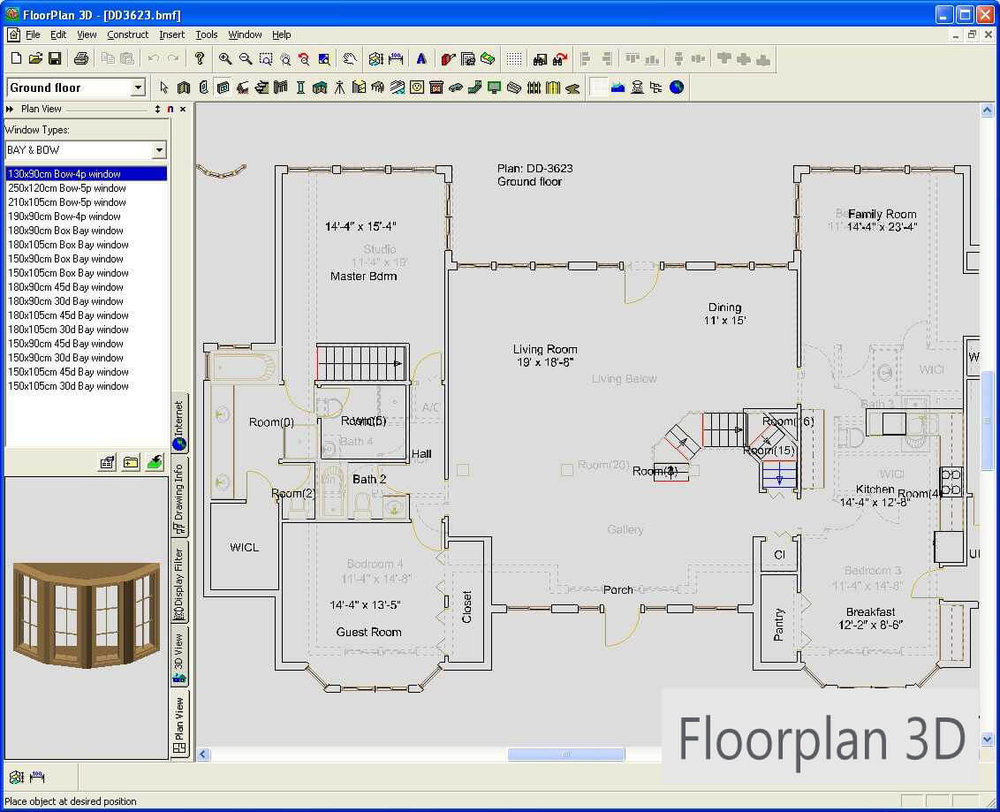Select the Text tool 'A' icon
The height and width of the screenshot is (812, 1000).
(421, 59)
